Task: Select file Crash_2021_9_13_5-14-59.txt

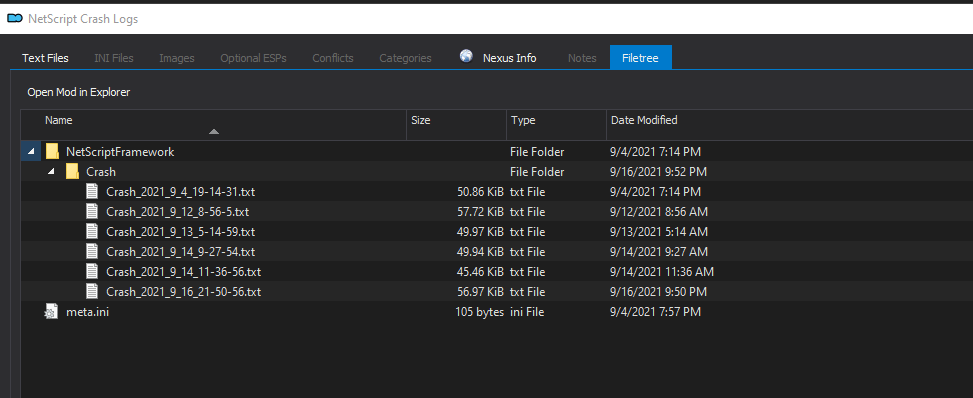Action: (x=180, y=232)
